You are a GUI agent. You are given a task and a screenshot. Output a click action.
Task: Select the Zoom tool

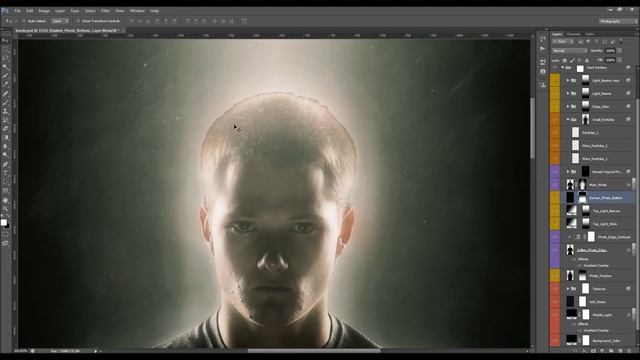tap(5, 209)
